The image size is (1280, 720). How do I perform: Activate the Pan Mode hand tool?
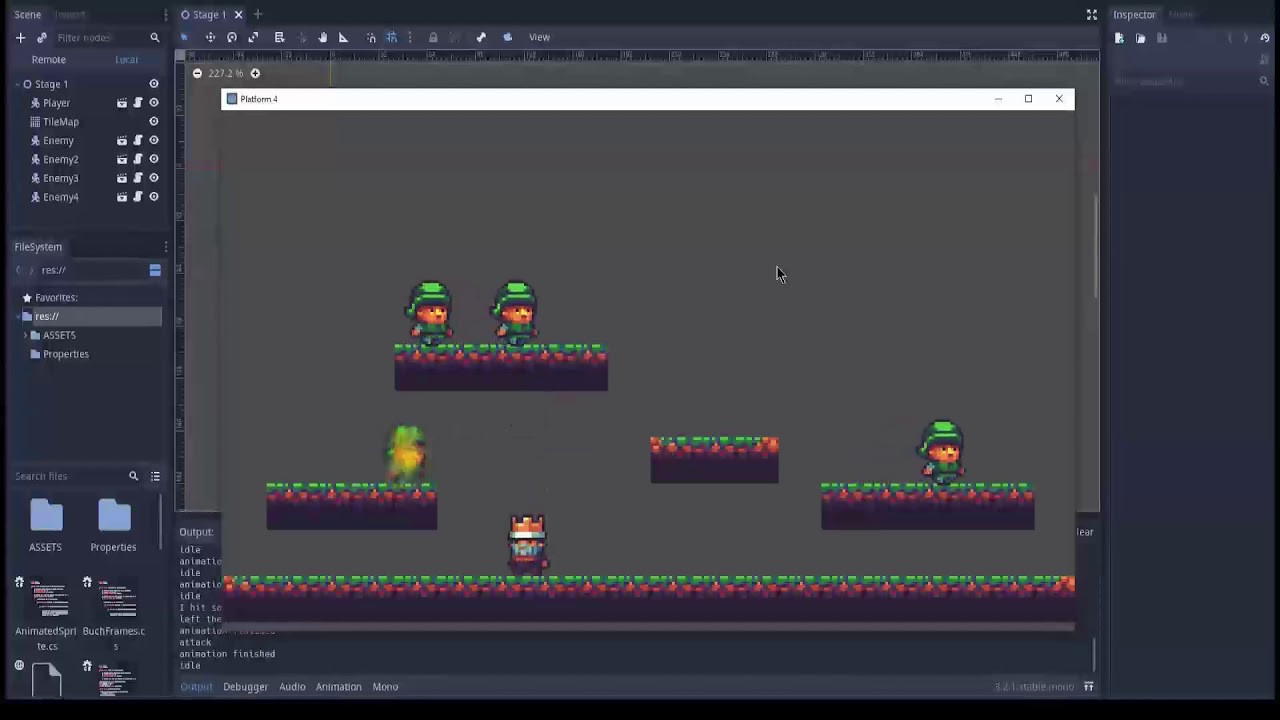tap(322, 37)
